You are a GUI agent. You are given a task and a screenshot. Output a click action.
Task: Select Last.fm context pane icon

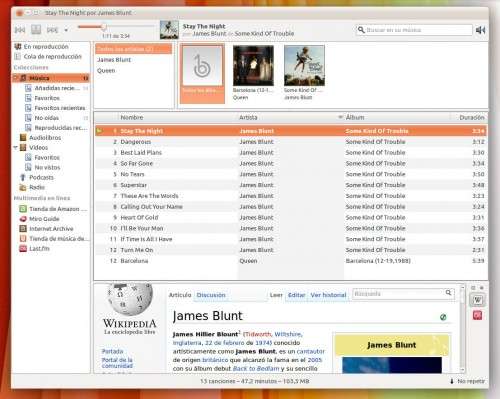point(477,315)
